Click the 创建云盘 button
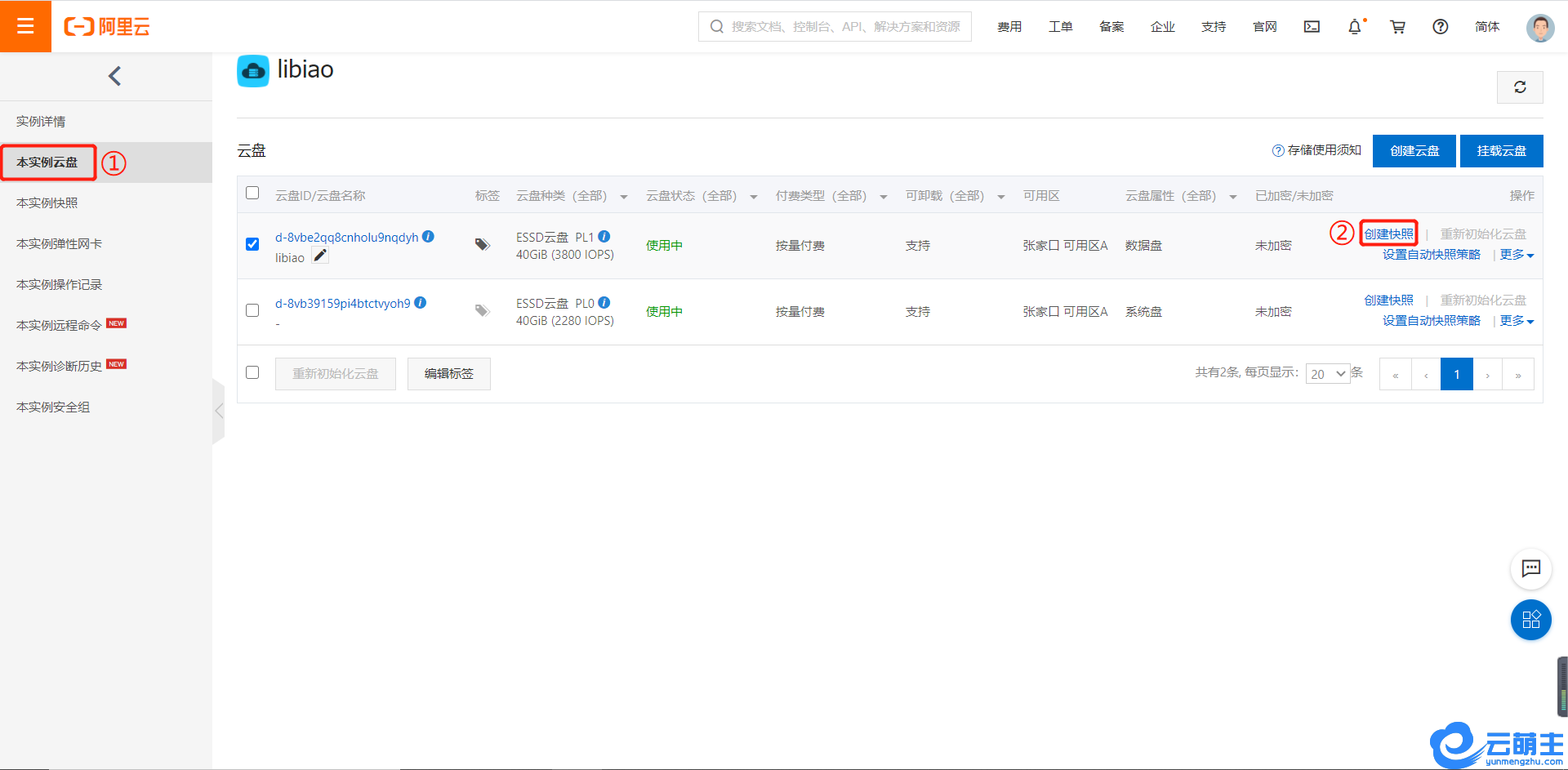This screenshot has width=1568, height=770. pos(1414,151)
